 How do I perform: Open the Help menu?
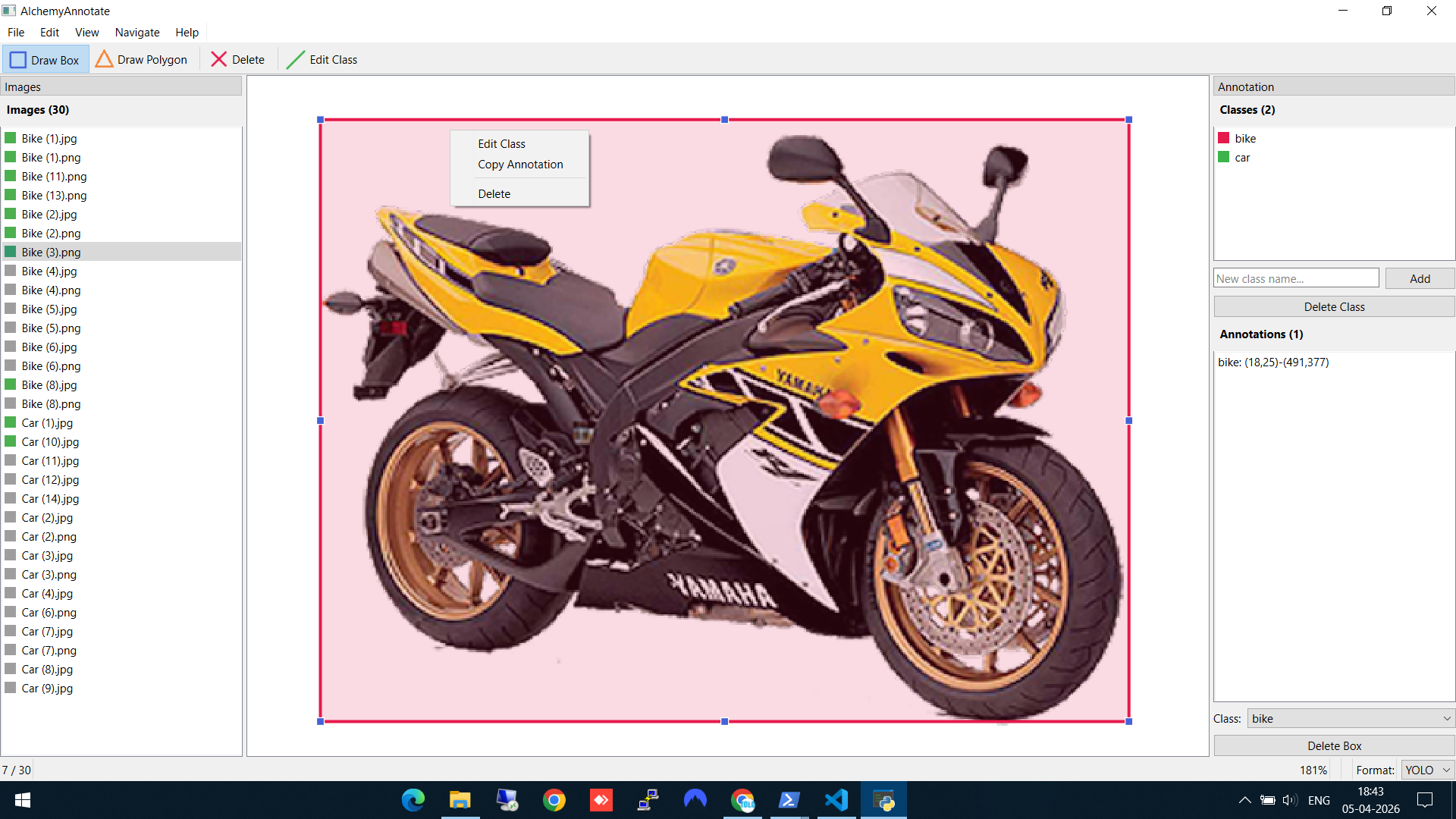pyautogui.click(x=187, y=32)
